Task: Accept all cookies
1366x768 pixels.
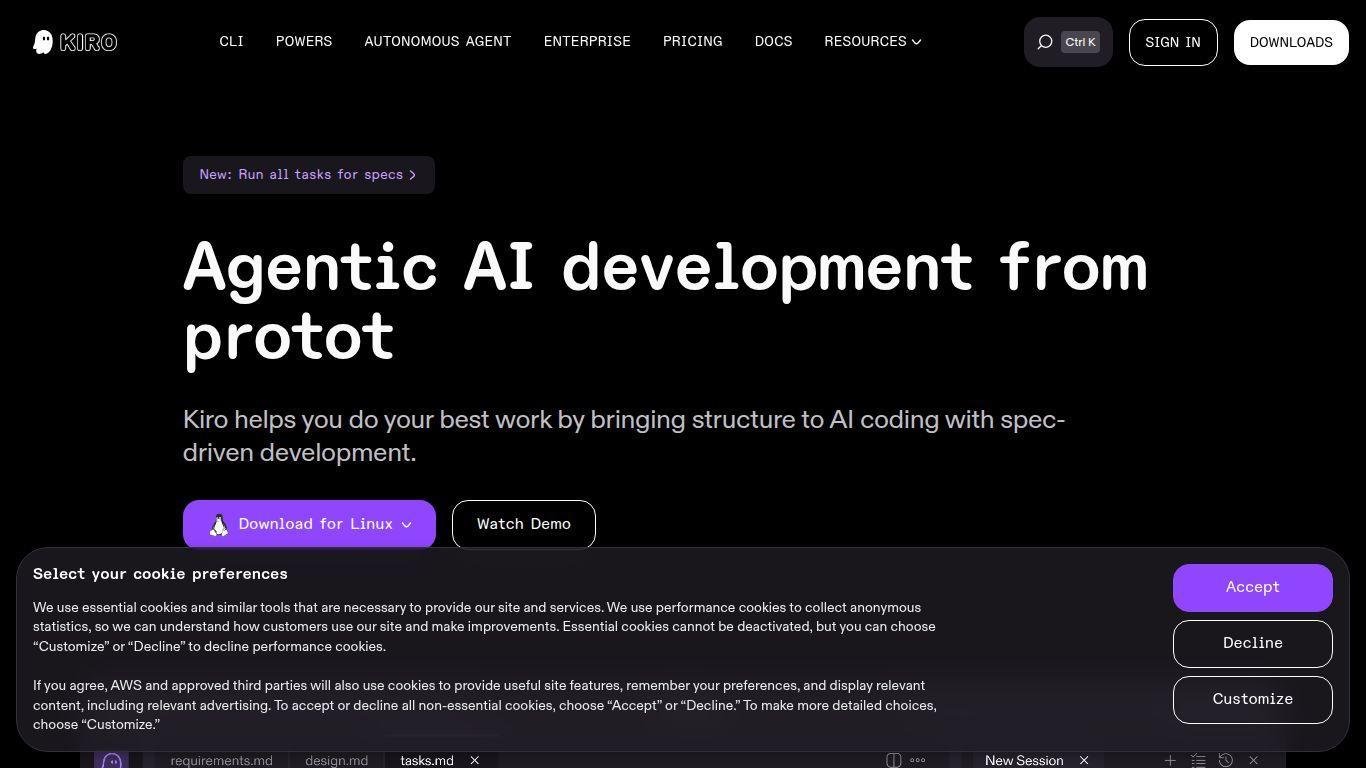Action: pos(1252,588)
